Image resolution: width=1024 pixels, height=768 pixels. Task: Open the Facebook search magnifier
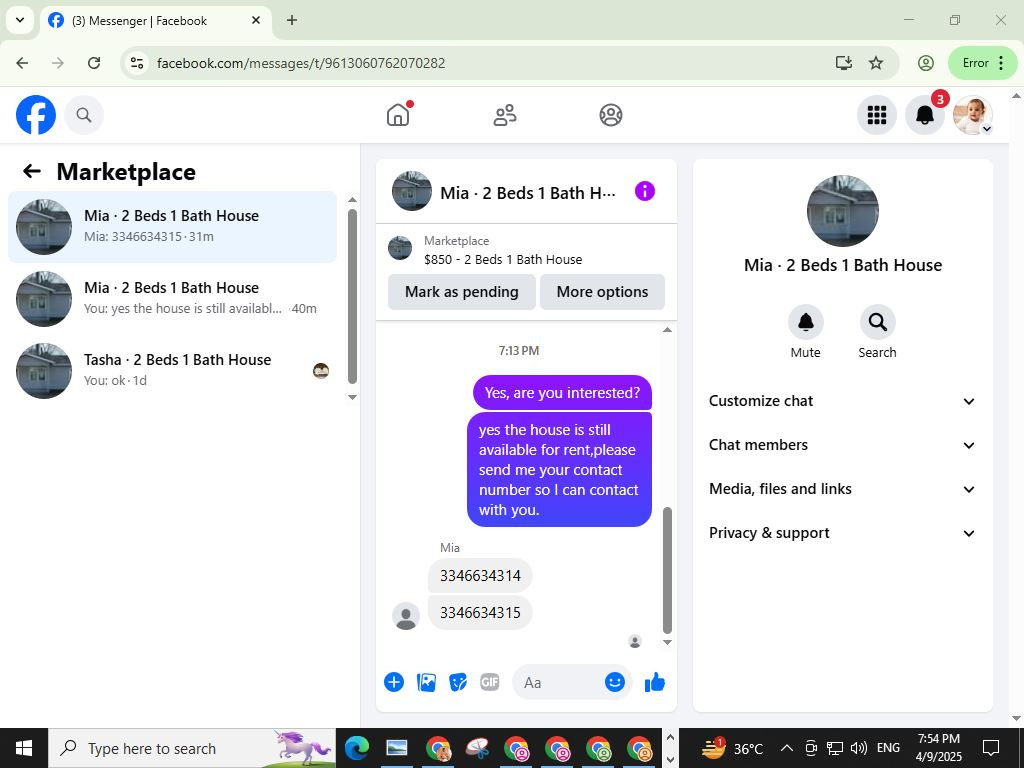coord(84,115)
